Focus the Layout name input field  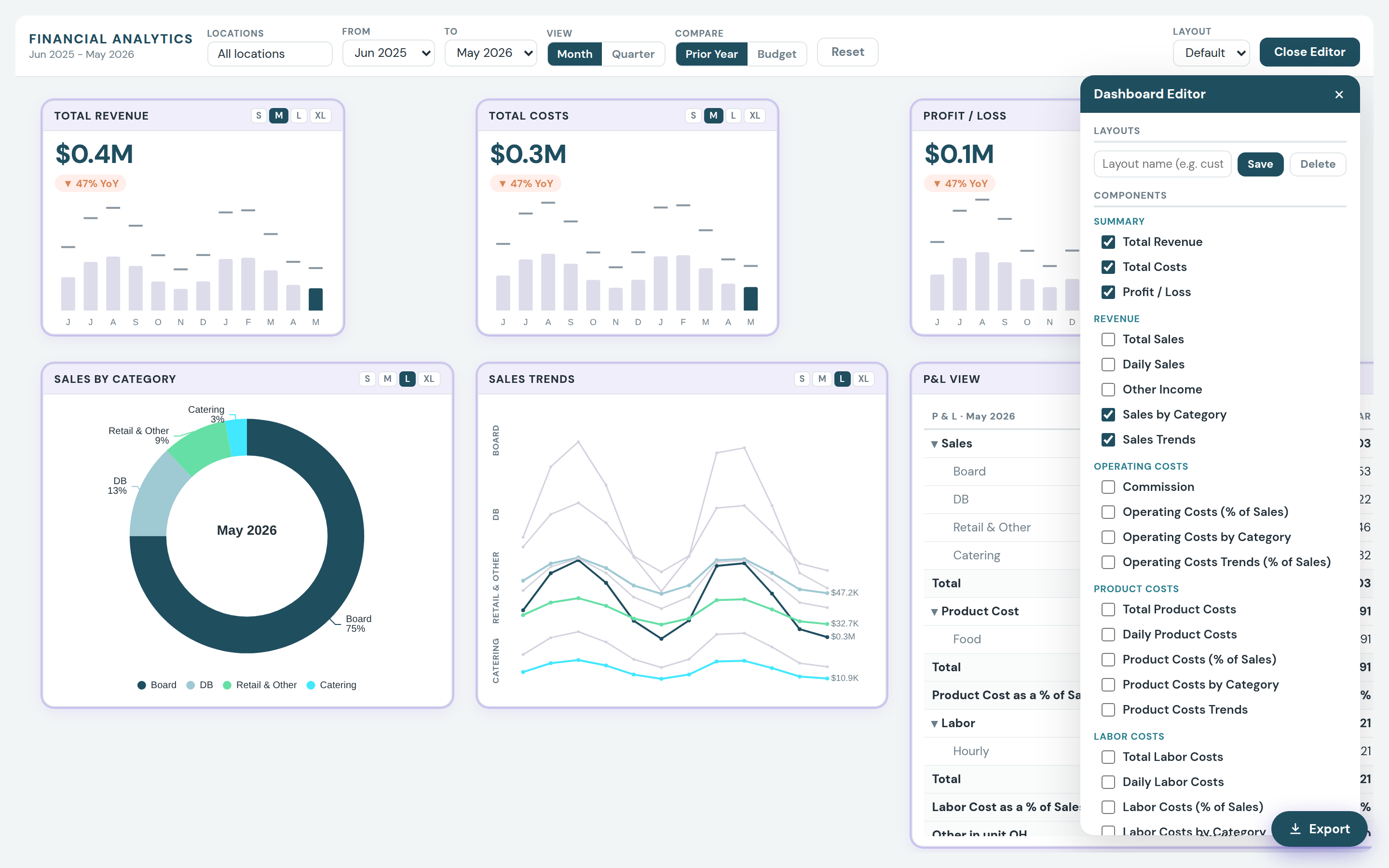click(1162, 164)
